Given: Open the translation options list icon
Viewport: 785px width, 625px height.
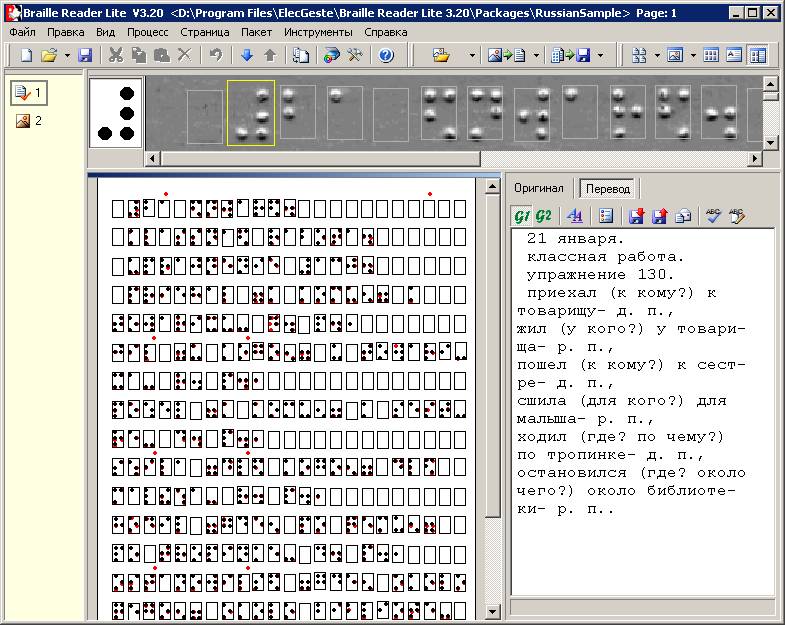Looking at the screenshot, I should point(606,216).
